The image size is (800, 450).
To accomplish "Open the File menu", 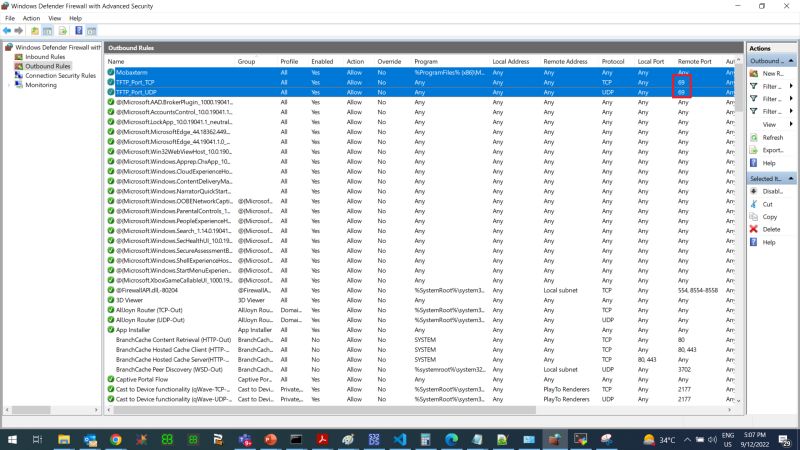I will (10, 18).
